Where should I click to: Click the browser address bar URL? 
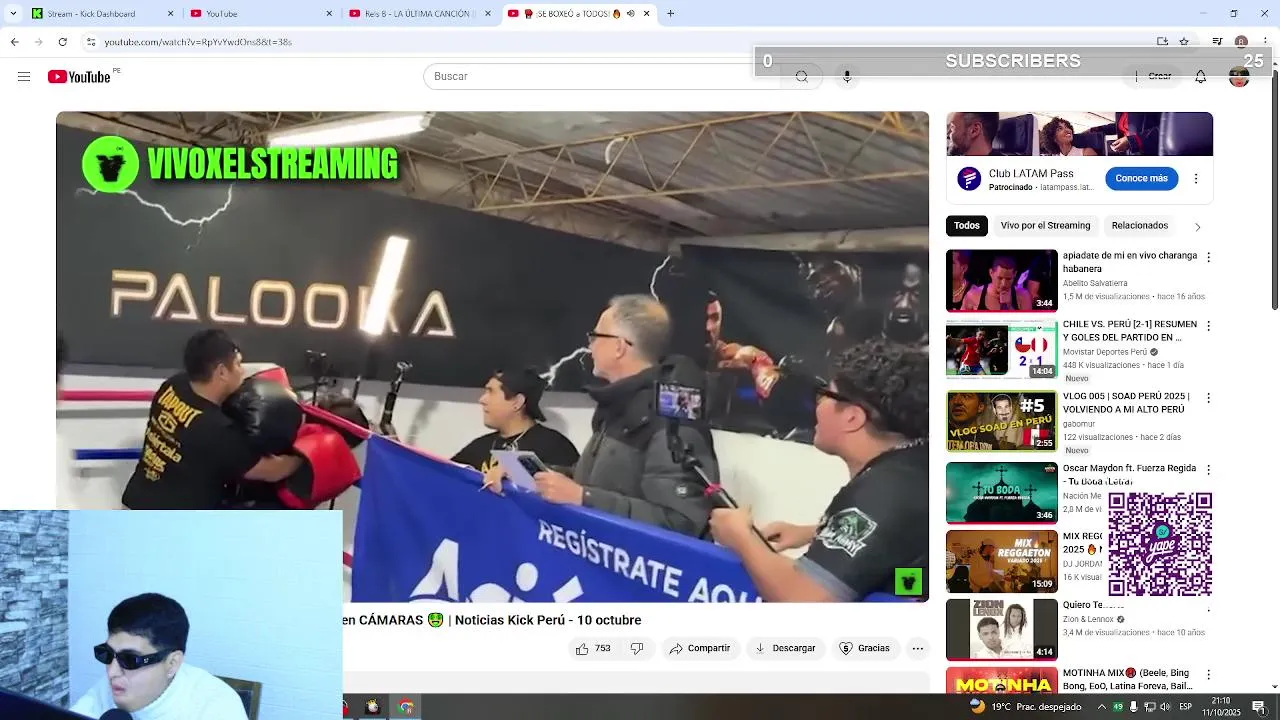(x=198, y=42)
